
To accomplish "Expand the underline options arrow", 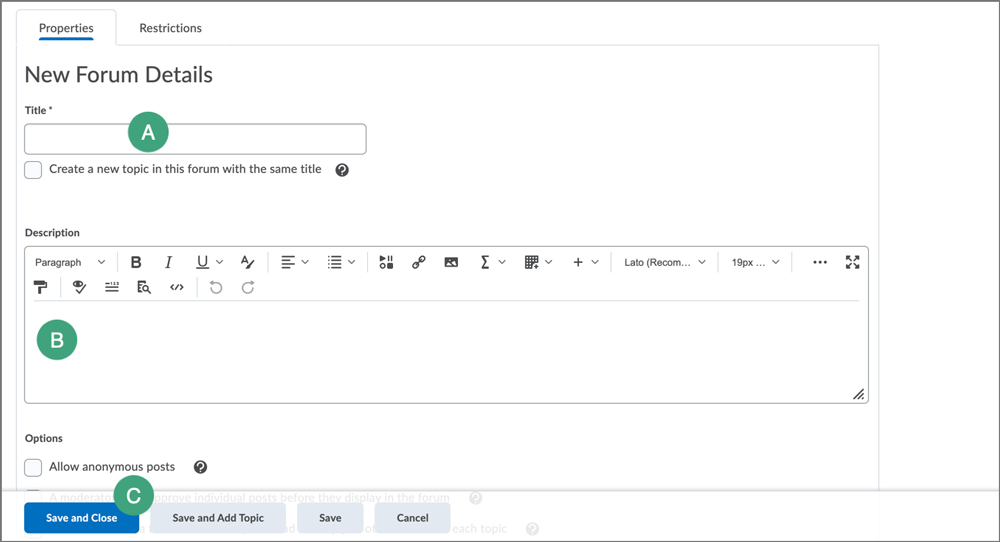I will pyautogui.click(x=219, y=262).
